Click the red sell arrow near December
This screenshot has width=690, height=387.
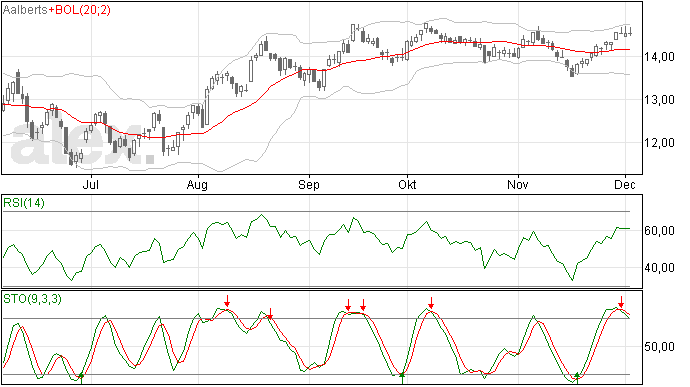621,302
